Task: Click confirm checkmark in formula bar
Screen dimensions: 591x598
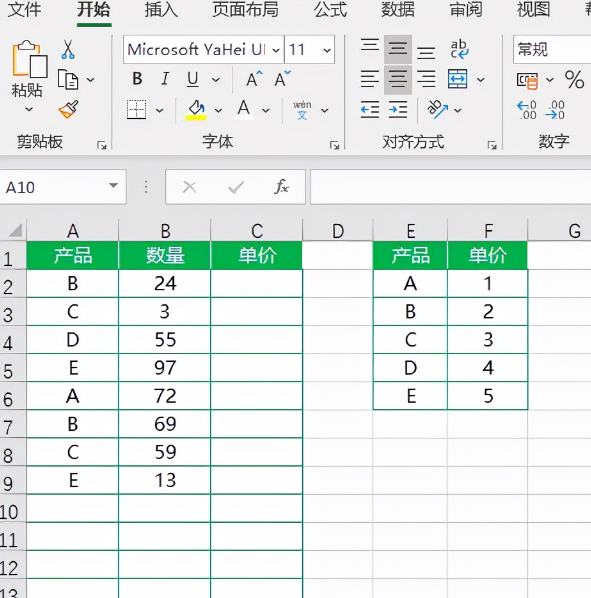Action: 236,187
